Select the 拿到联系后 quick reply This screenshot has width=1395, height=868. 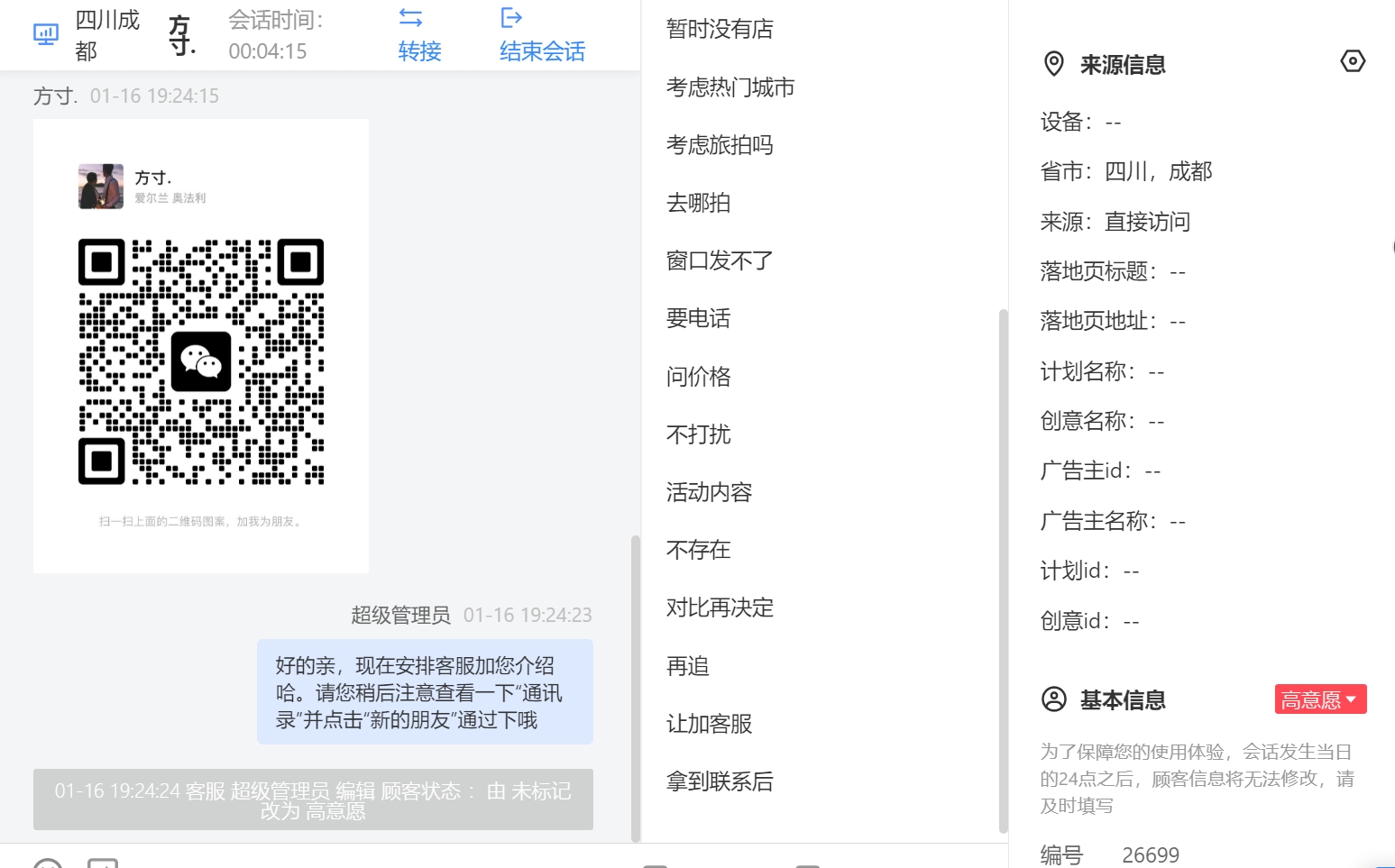(720, 781)
